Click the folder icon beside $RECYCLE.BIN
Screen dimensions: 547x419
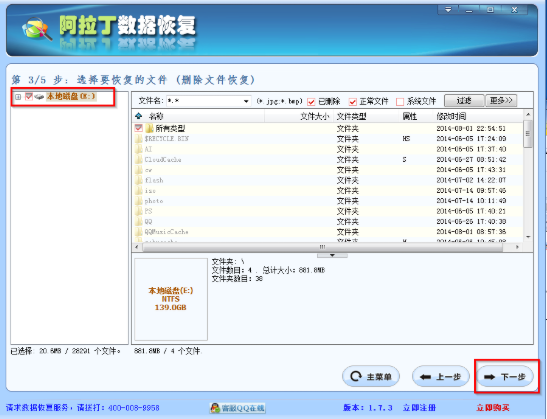tap(139, 139)
